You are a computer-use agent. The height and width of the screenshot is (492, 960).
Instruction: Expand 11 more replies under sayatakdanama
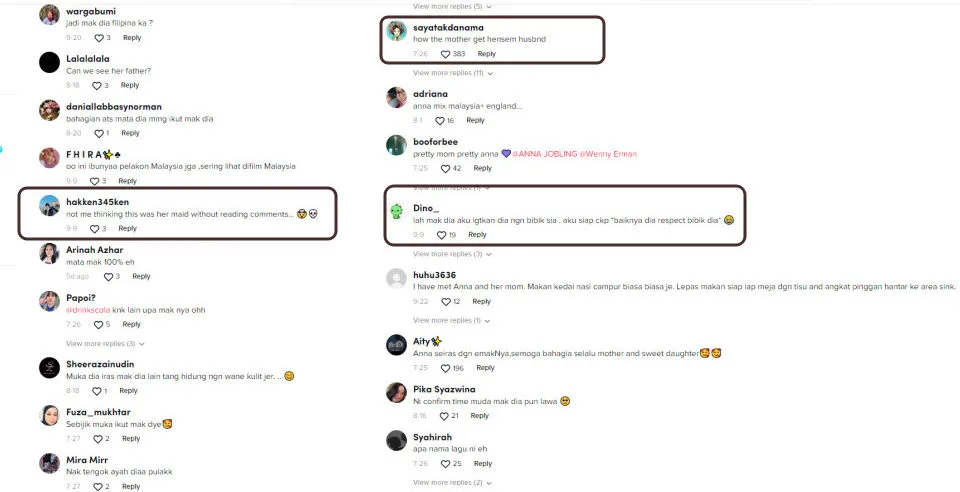[x=448, y=73]
